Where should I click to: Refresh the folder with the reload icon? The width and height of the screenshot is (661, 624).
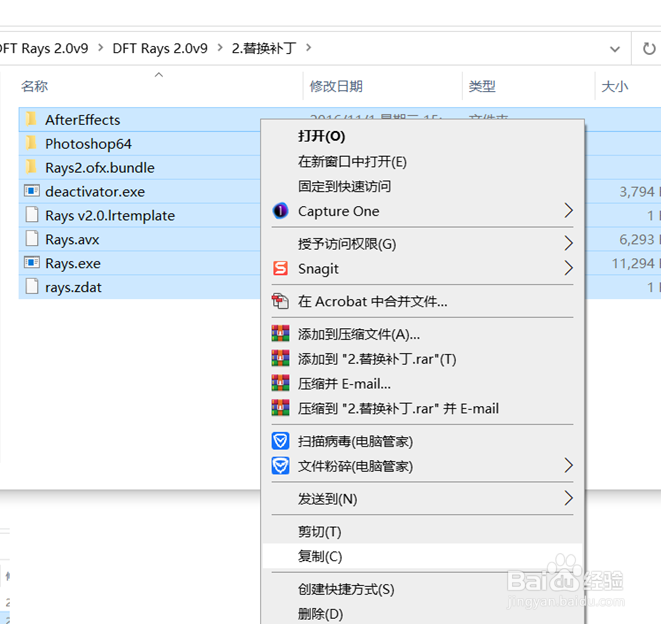[649, 48]
